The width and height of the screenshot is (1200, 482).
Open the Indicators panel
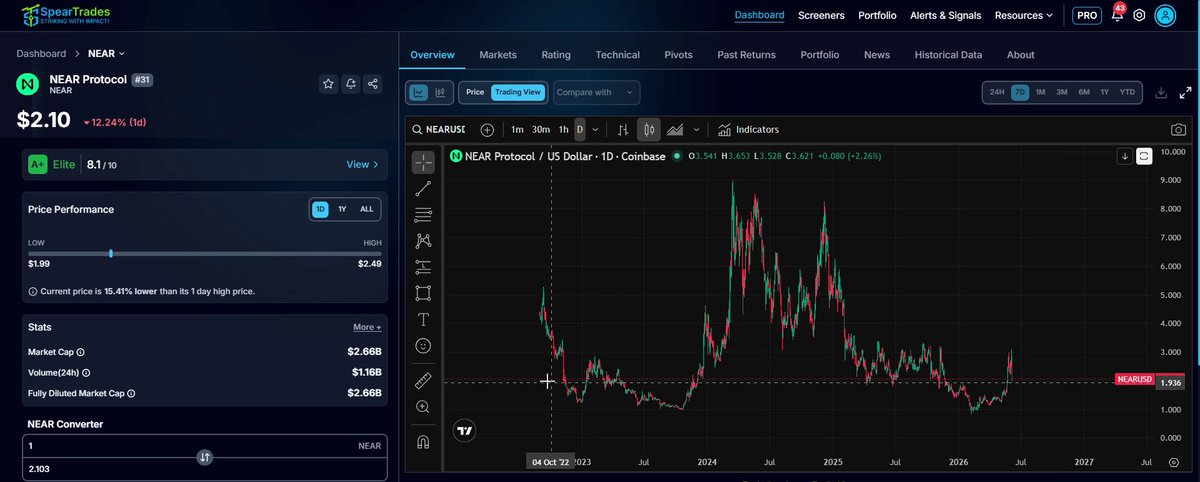[x=748, y=129]
